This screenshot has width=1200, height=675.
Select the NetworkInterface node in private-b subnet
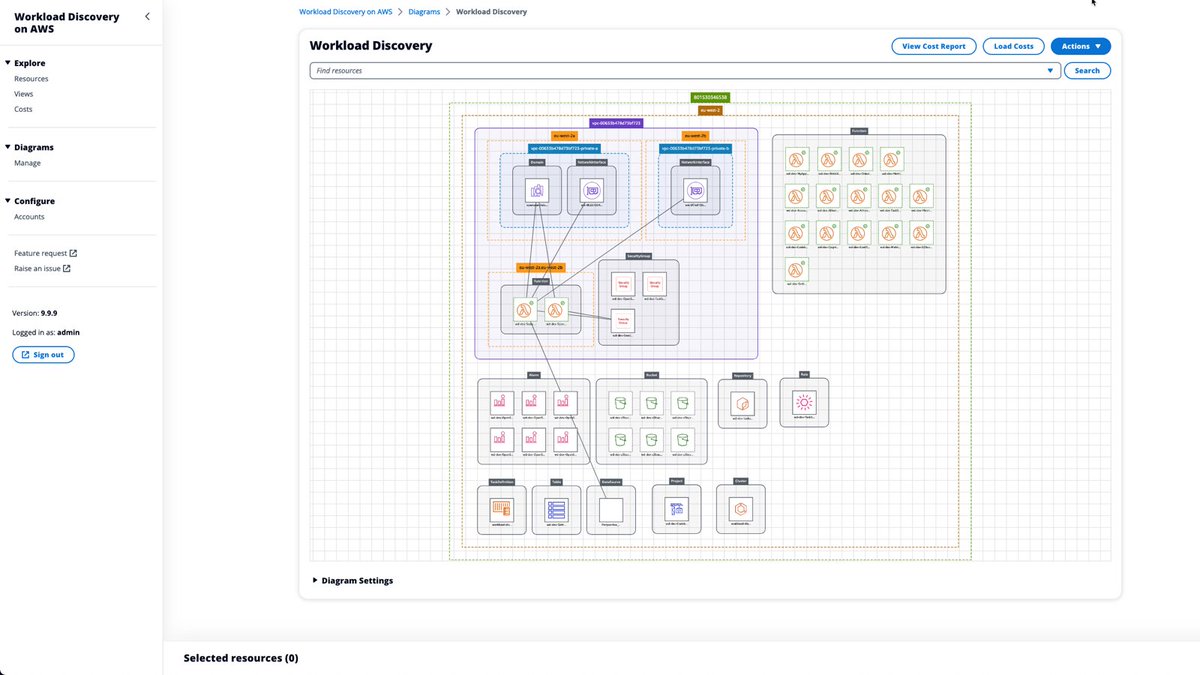(x=696, y=189)
